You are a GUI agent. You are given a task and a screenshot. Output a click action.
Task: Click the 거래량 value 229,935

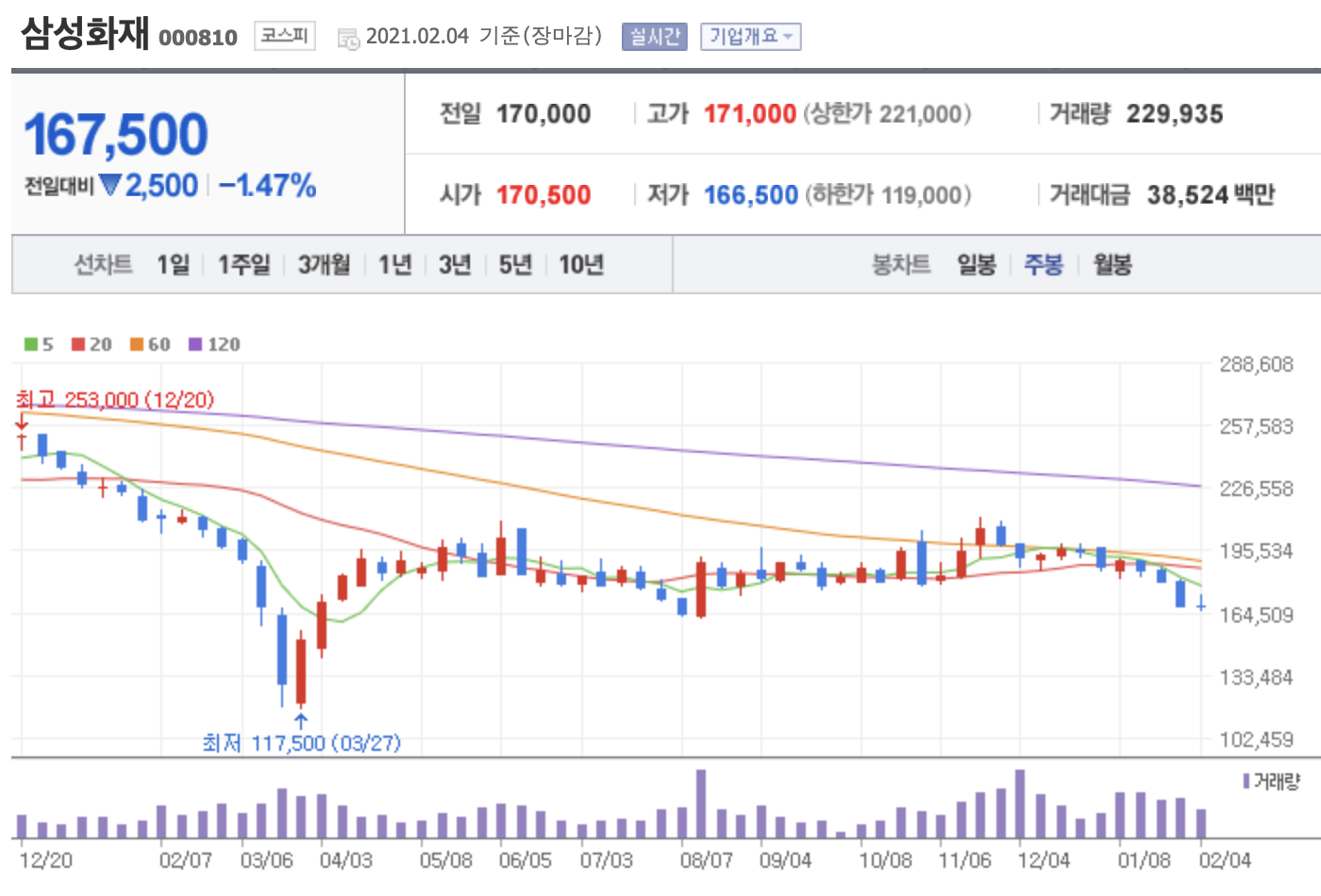(x=1175, y=114)
